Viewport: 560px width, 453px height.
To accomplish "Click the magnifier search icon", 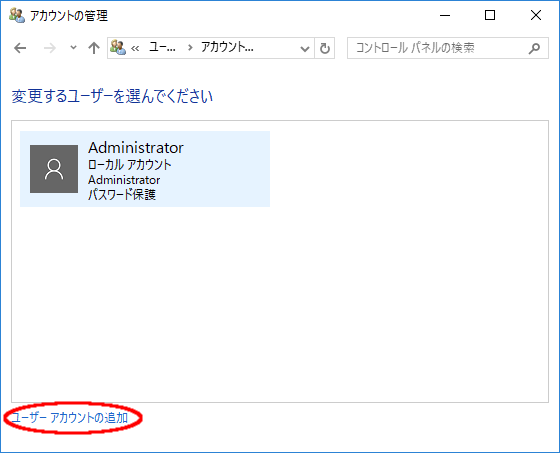I will pos(534,48).
